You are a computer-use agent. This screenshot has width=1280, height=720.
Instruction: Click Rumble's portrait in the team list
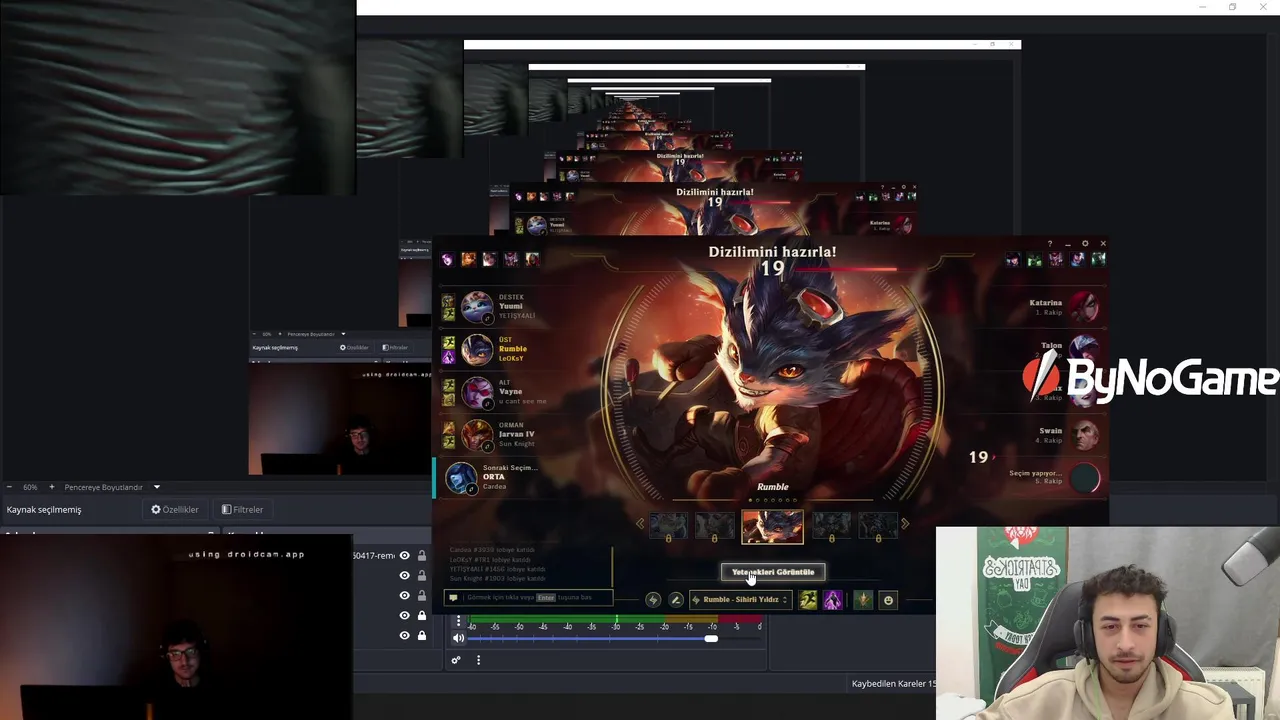click(477, 349)
